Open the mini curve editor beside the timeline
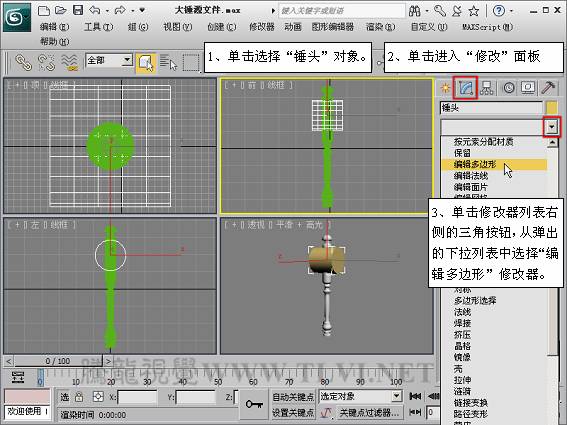 18,377
